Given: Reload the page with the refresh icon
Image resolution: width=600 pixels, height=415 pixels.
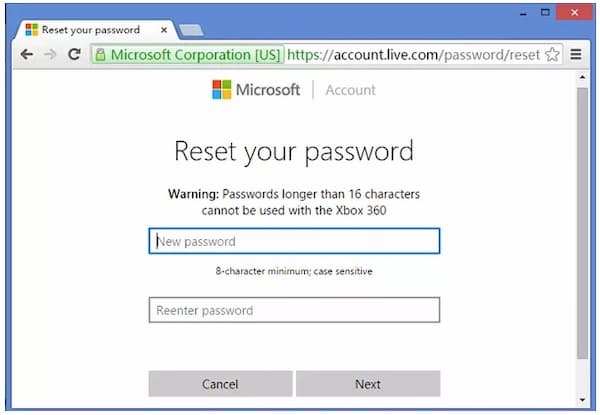Looking at the screenshot, I should (x=74, y=54).
